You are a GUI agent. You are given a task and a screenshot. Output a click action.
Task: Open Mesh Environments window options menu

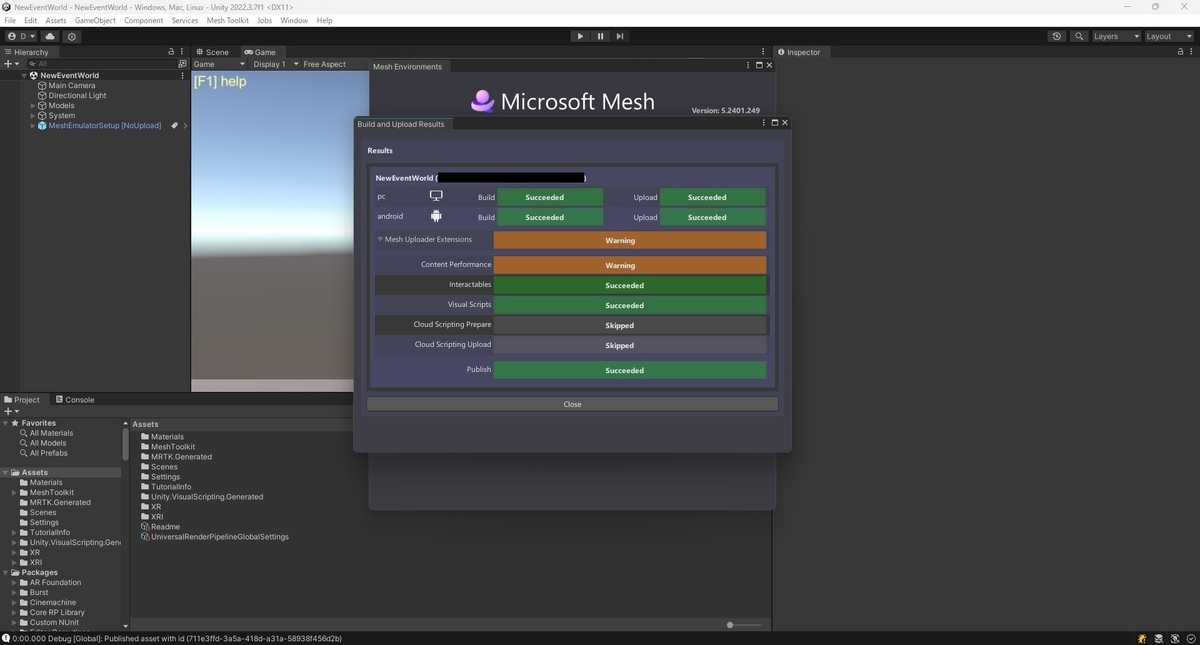pyautogui.click(x=748, y=65)
